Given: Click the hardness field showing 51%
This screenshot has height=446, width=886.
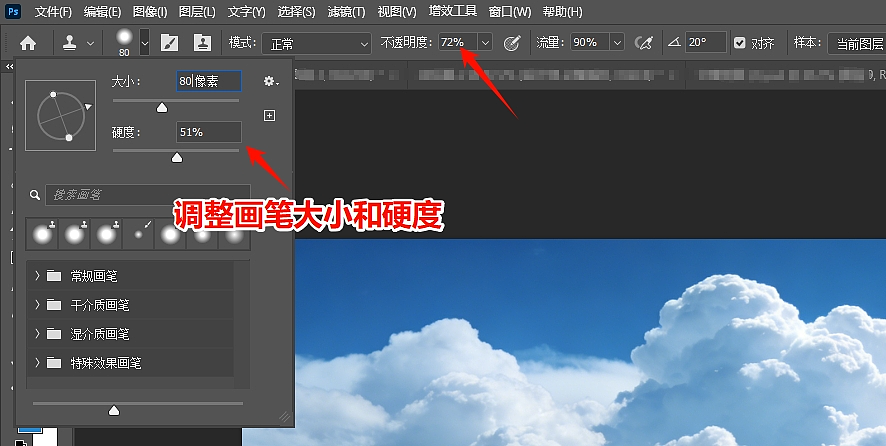Looking at the screenshot, I should pyautogui.click(x=209, y=132).
